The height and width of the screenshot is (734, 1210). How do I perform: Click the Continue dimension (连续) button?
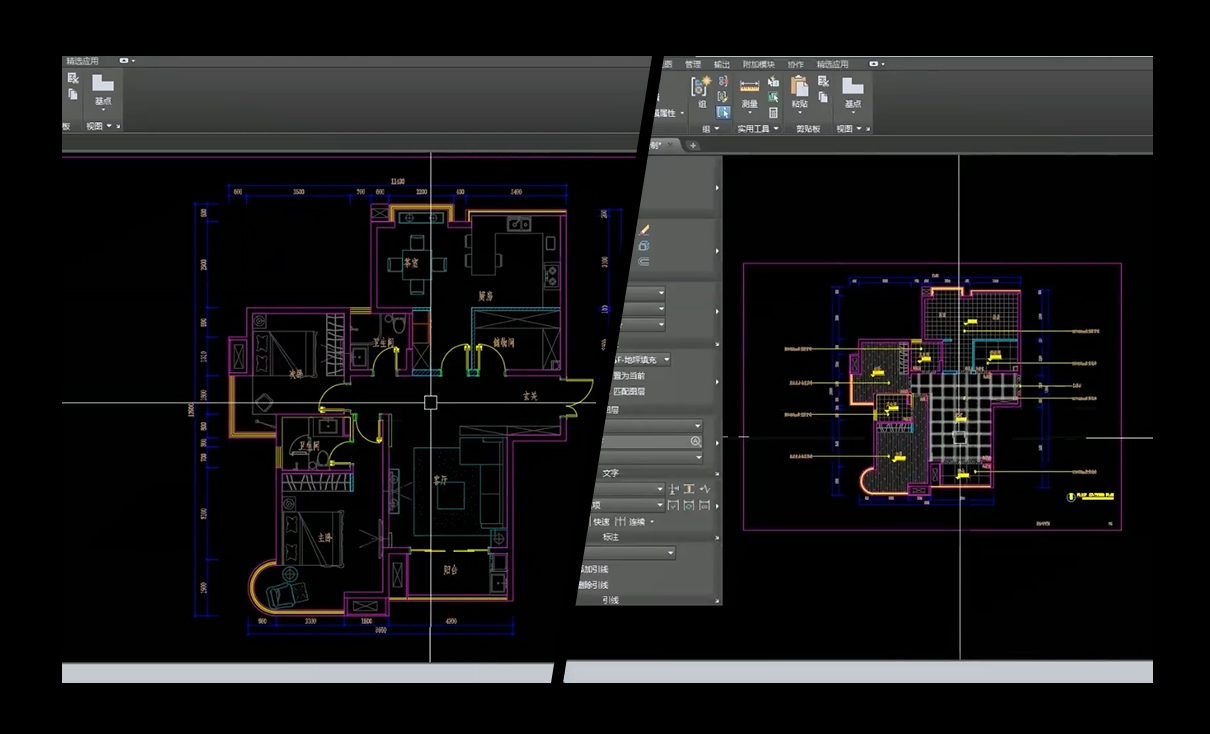pyautogui.click(x=631, y=522)
